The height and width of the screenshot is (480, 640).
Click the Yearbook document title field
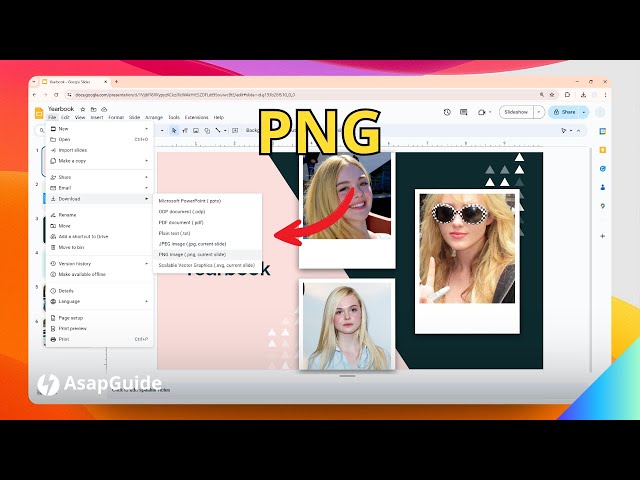pyautogui.click(x=61, y=109)
